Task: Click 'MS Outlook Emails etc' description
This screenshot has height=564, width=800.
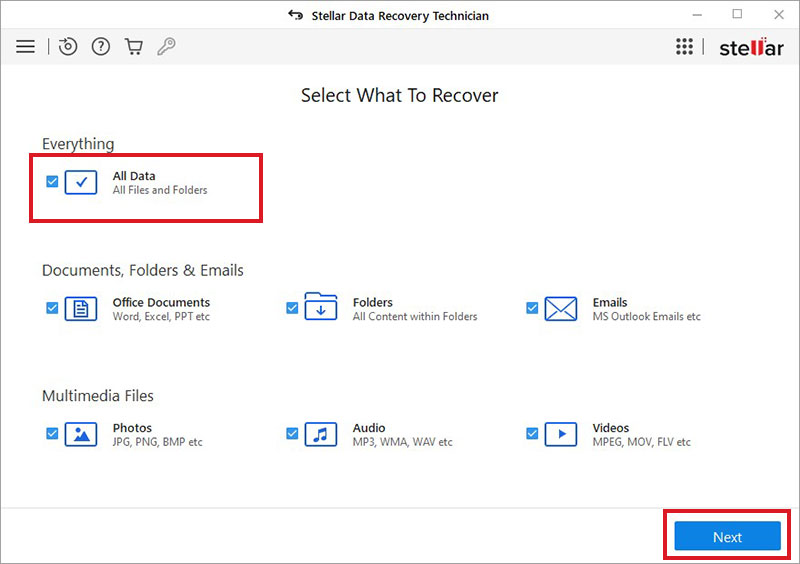Action: point(646,317)
